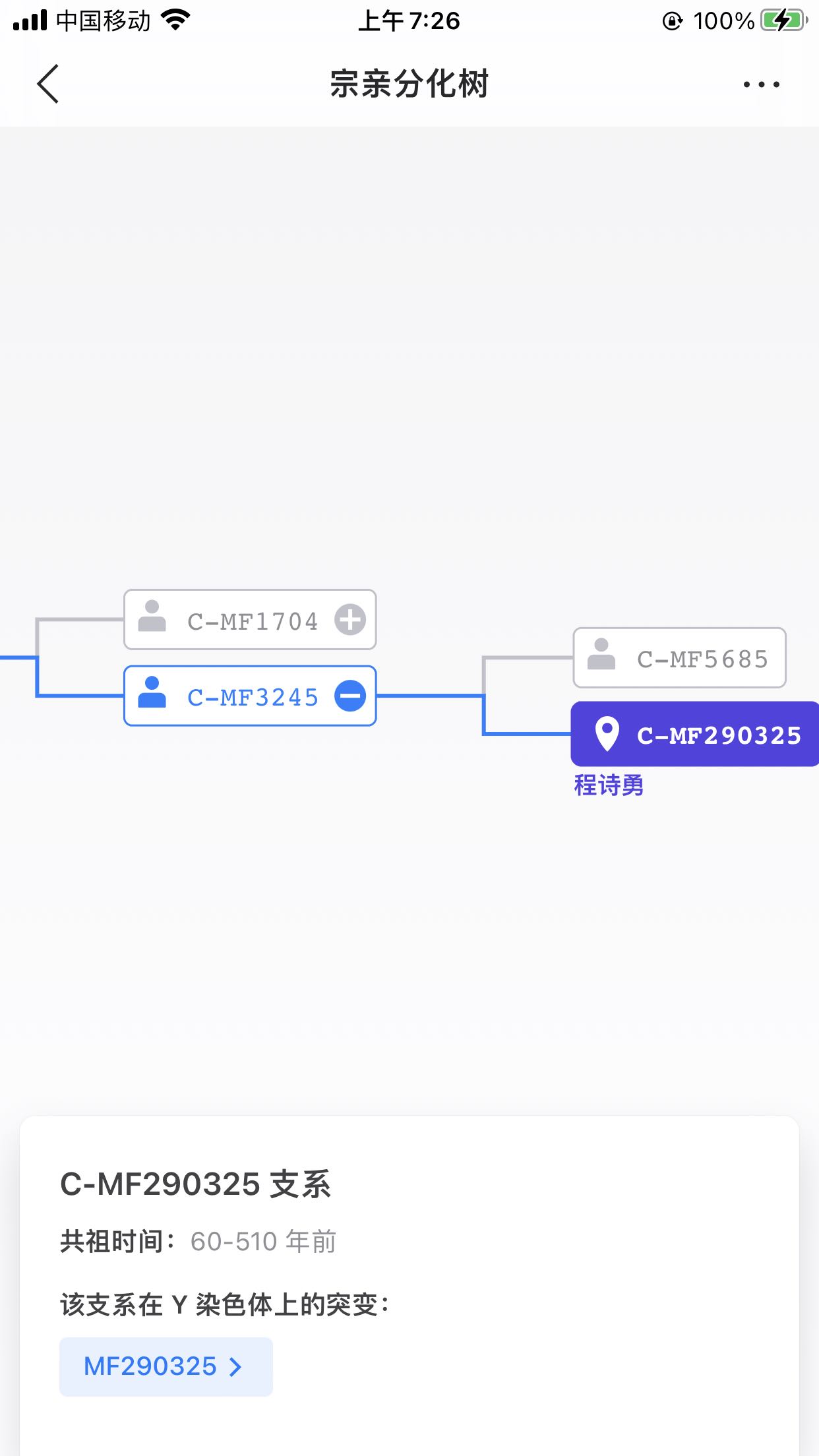Open the three-dot more options menu
Image resolution: width=819 pixels, height=1456 pixels.
pos(761,84)
